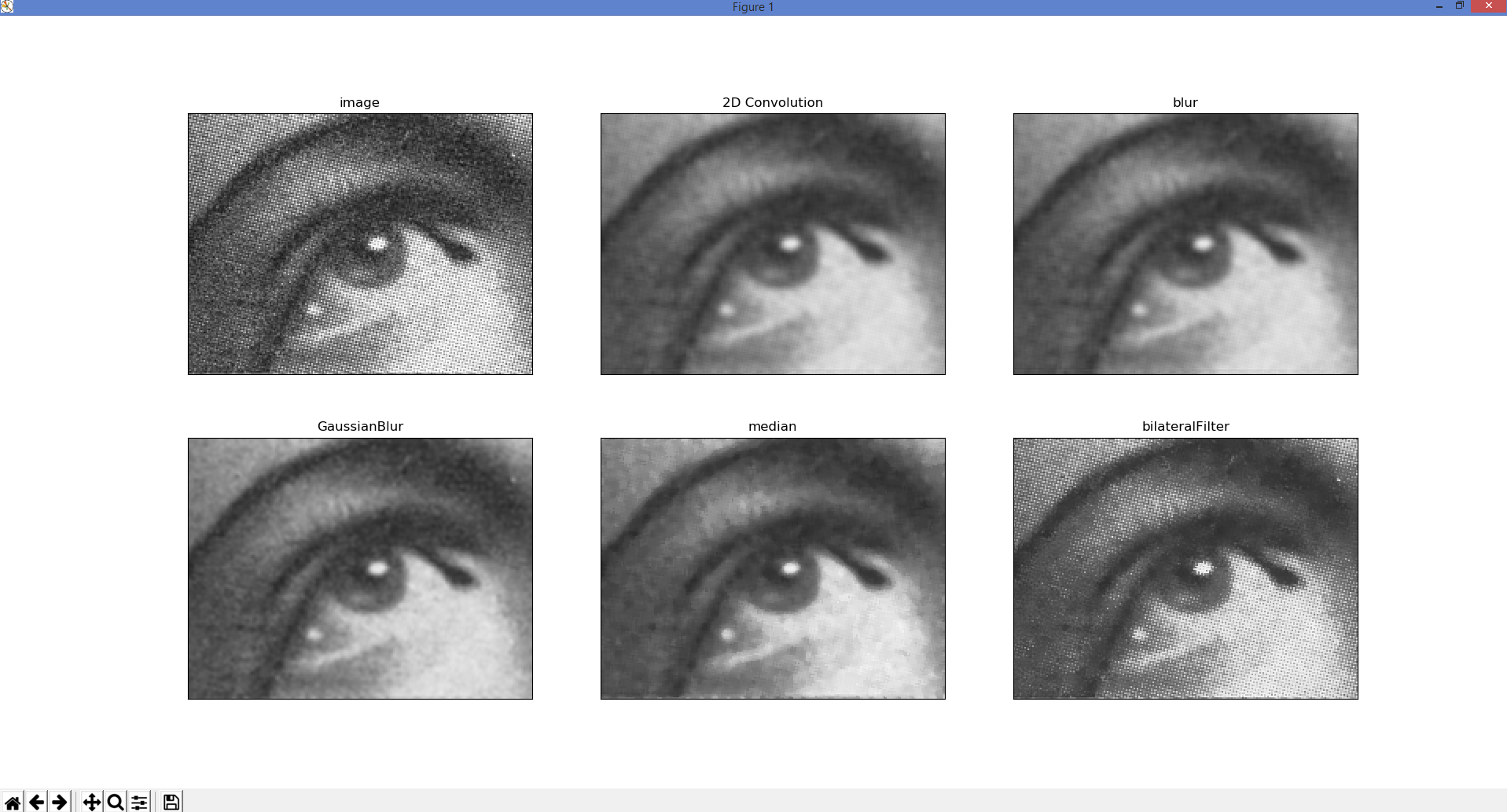Click the Figure 1 title bar text
Image resolution: width=1507 pixels, height=812 pixels.
tap(752, 6)
